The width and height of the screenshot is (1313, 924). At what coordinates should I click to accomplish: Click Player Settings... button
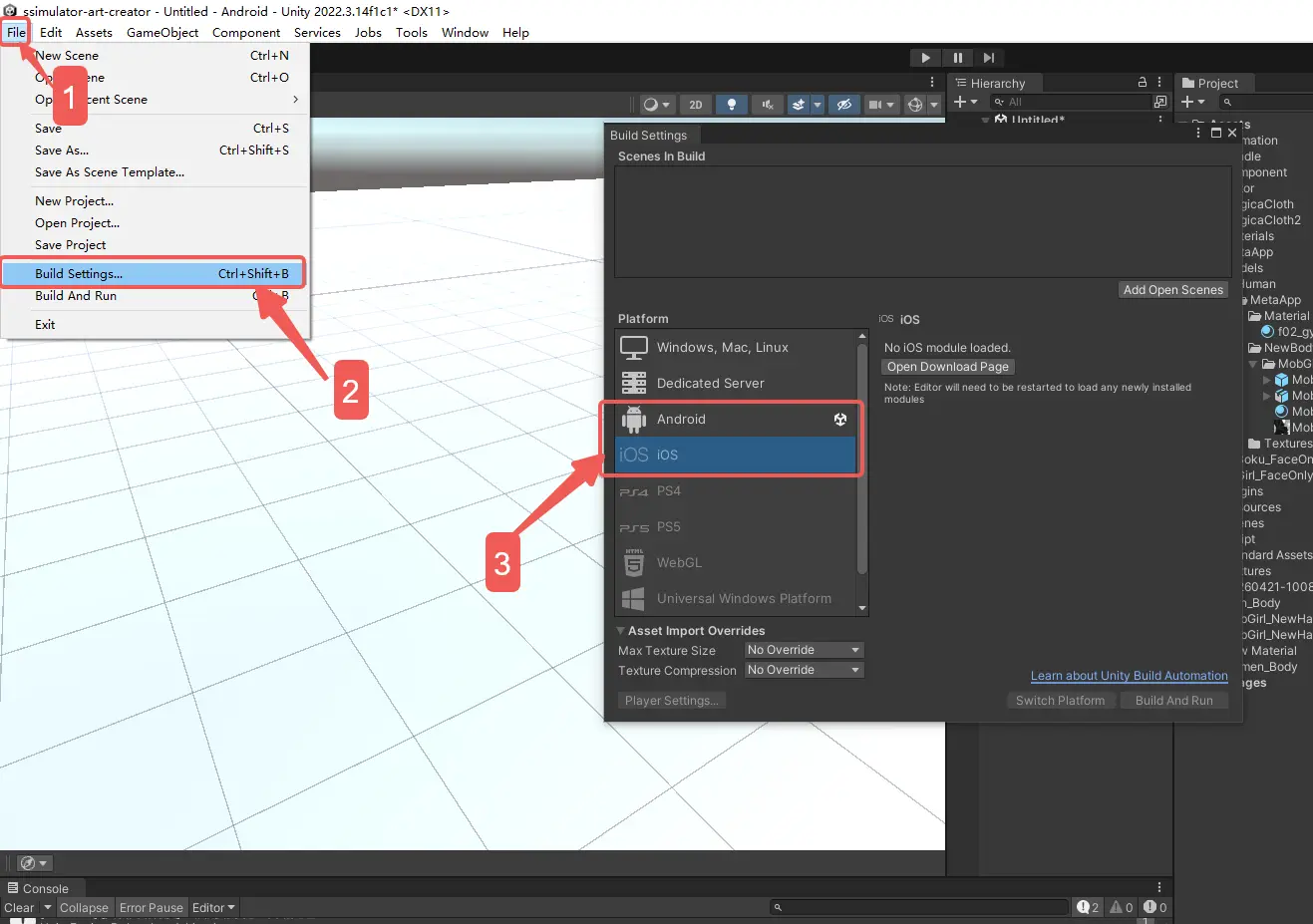(x=672, y=701)
